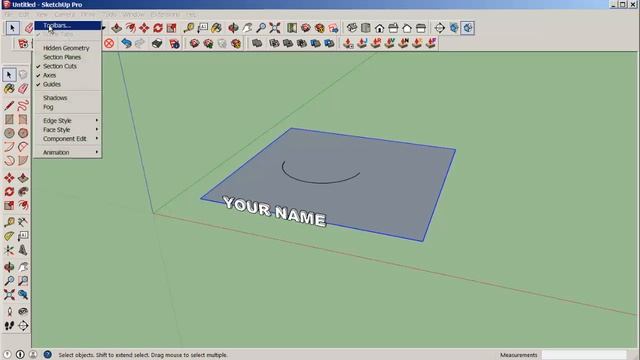Image resolution: width=640 pixels, height=360 pixels.
Task: Select the Position Camera tool
Action: click(9, 311)
